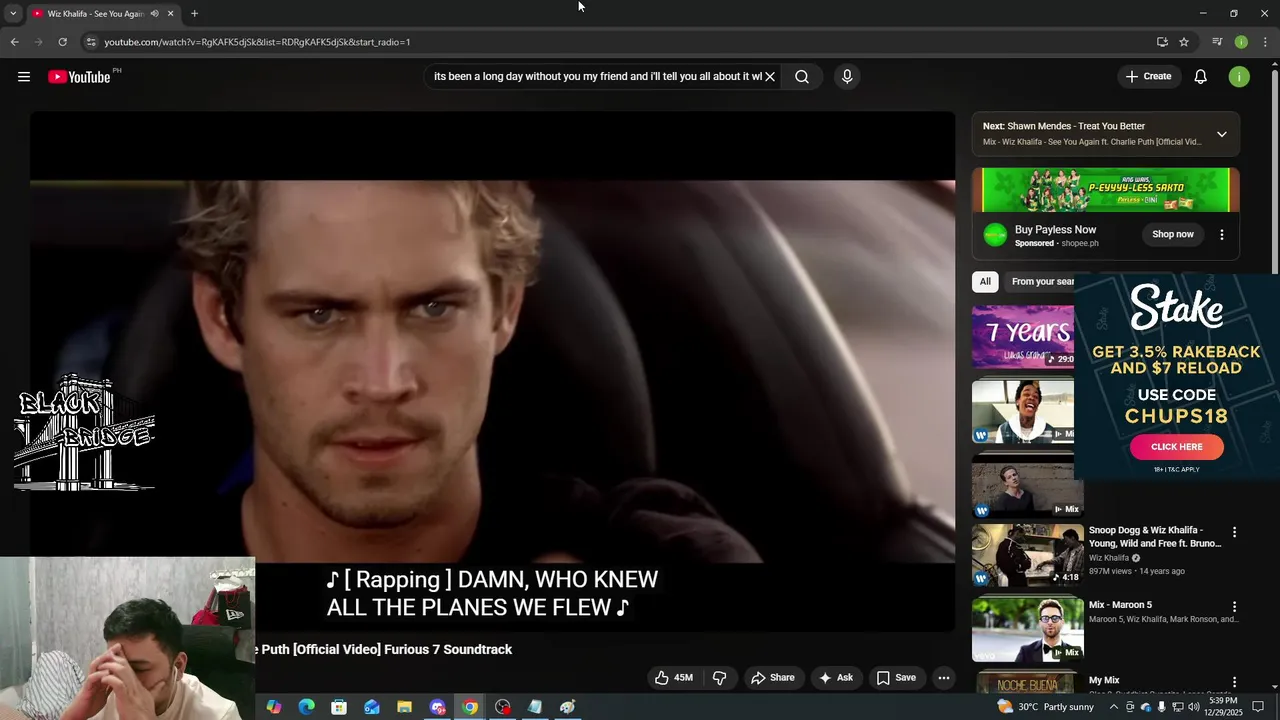
Task: Open the Young, Wild and Free title link
Action: [1155, 537]
